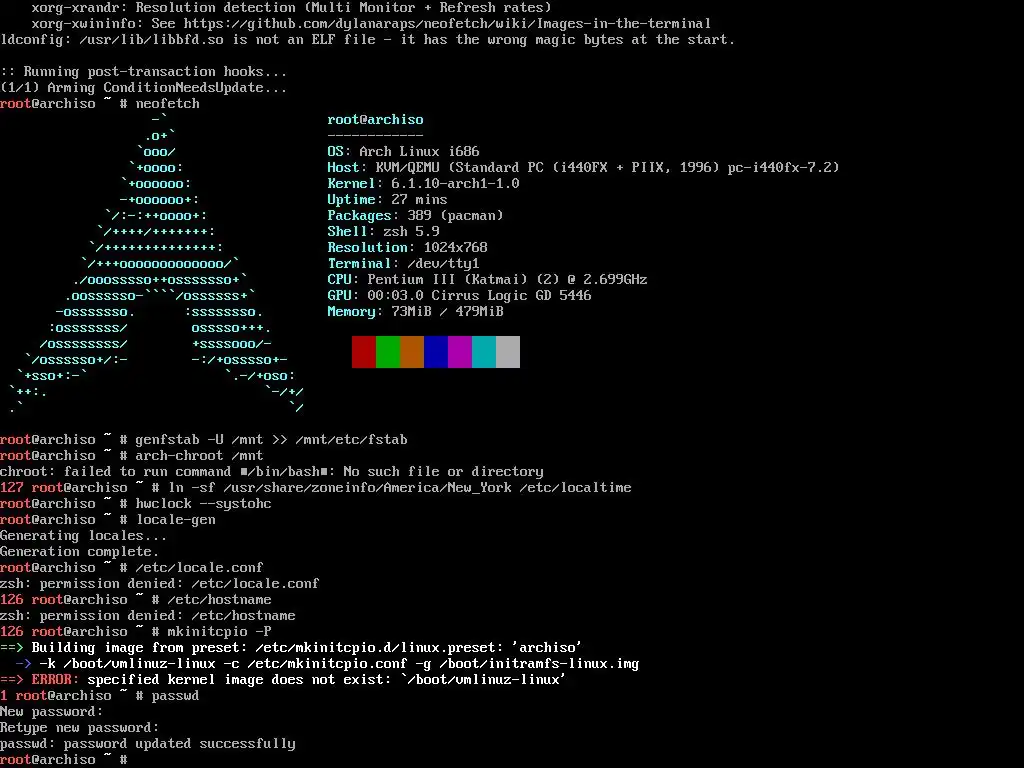This screenshot has height=768, width=1024.
Task: Click the cyan color block in neofetch palette
Action: click(484, 352)
